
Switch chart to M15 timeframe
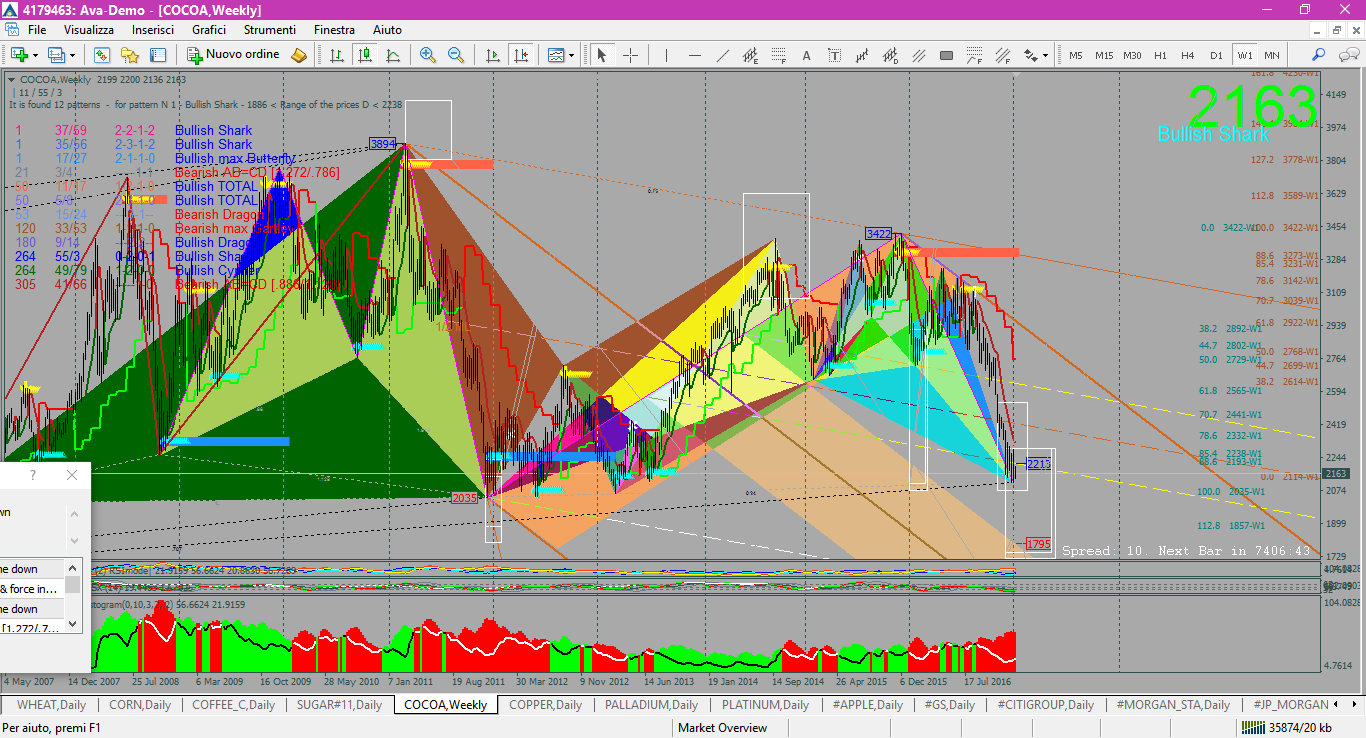click(x=1104, y=55)
